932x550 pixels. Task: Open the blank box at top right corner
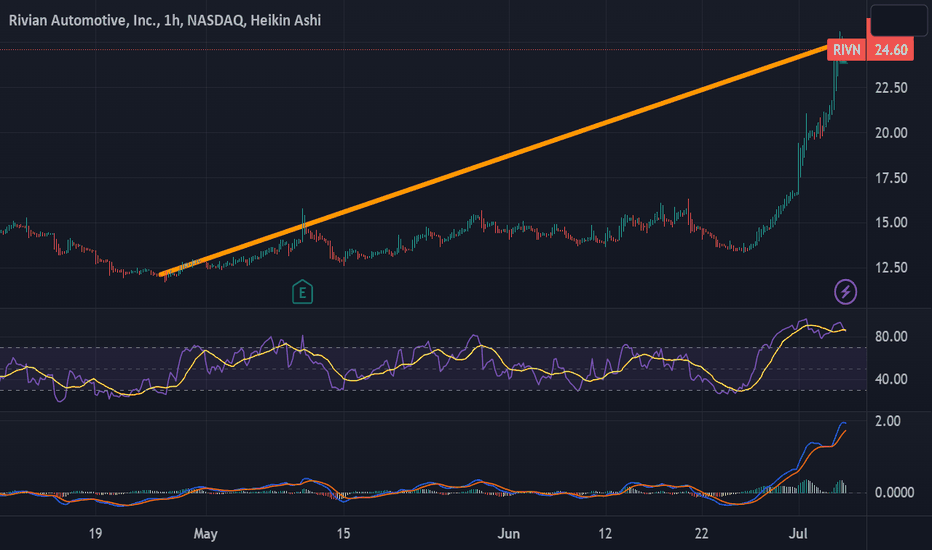click(899, 20)
